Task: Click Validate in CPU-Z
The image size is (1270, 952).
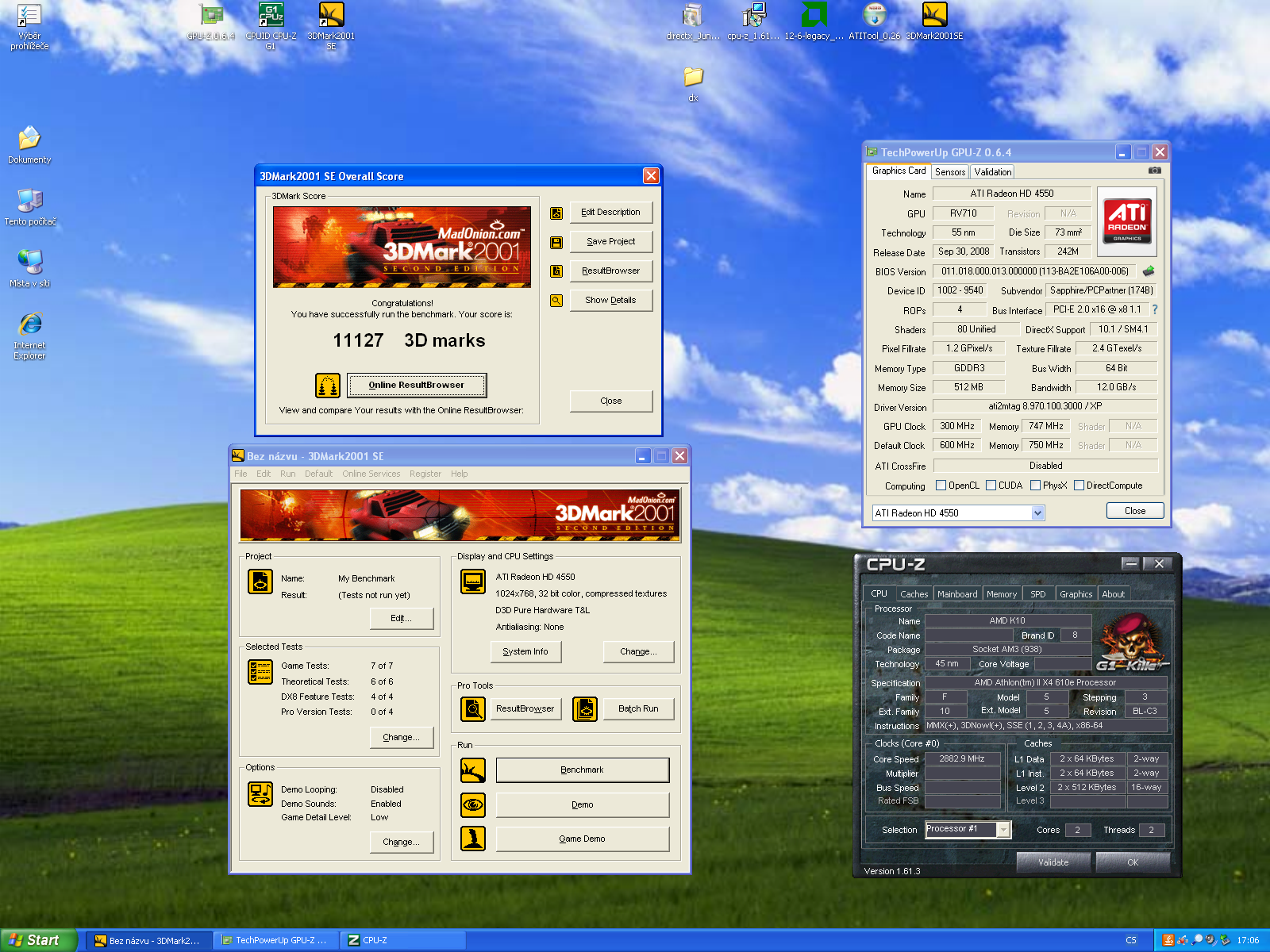Action: tap(1053, 862)
